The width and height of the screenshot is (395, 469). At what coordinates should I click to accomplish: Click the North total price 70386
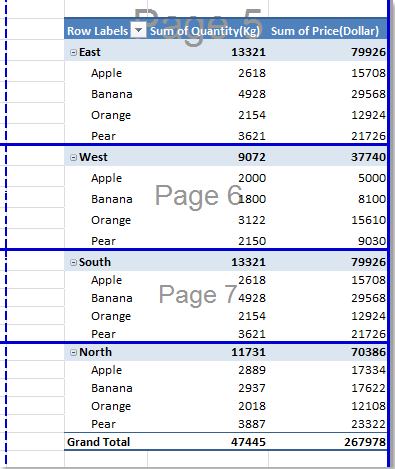coord(368,352)
